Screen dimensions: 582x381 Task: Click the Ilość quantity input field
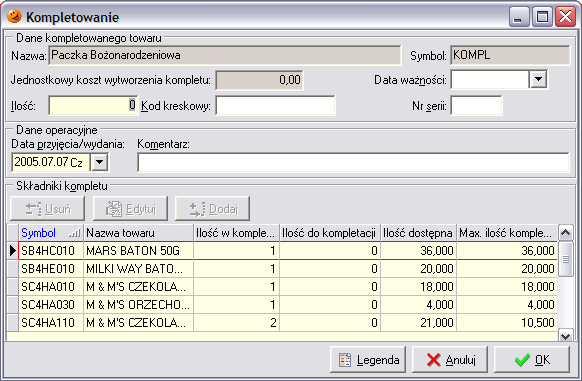point(93,105)
